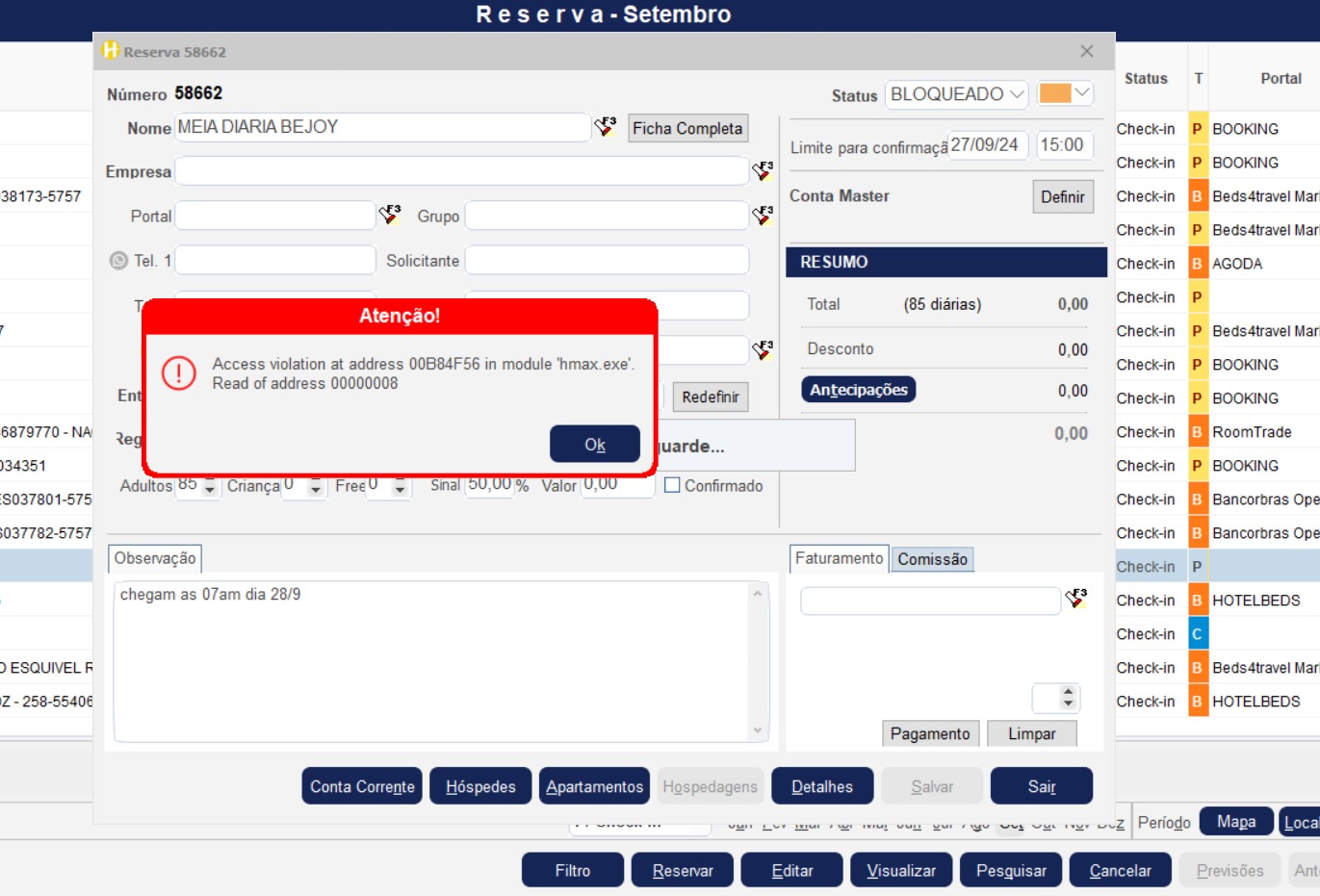1320x896 pixels.
Task: Click the Adultos spinner arrows
Action: [x=210, y=487]
